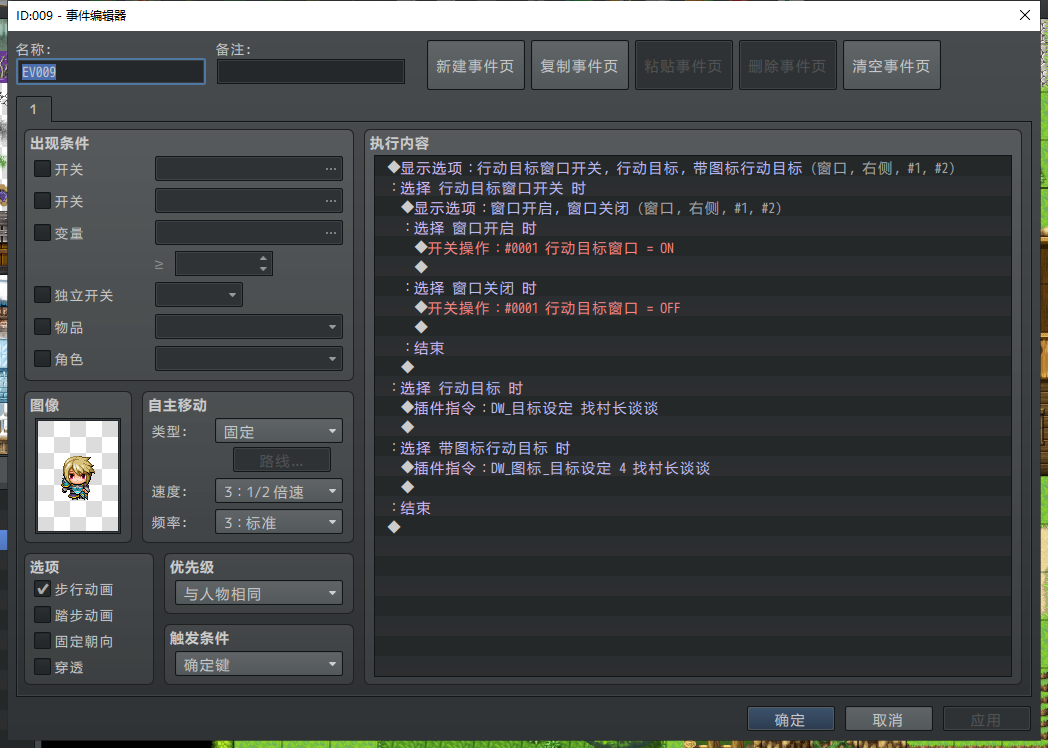This screenshot has height=748, width=1048.
Task: Select the 开关操作 行动目标窗口 = OFF line
Action: pyautogui.click(x=693, y=308)
